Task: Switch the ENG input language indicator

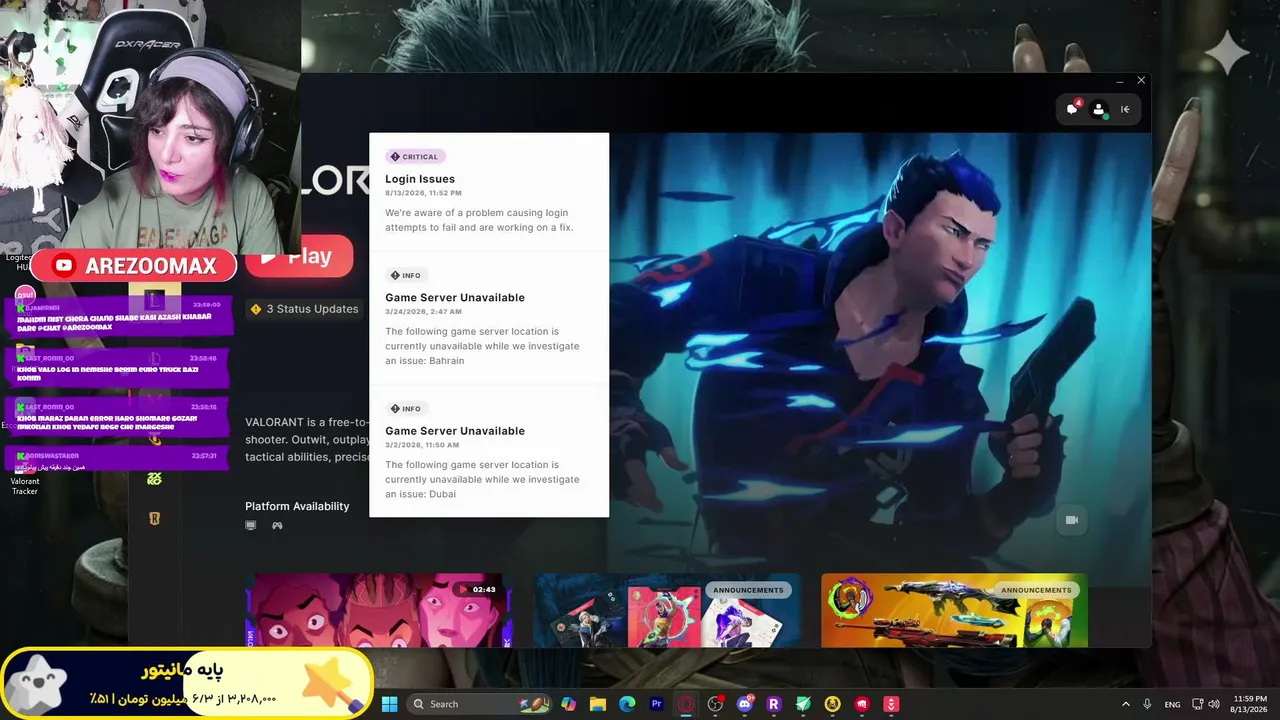Action: point(1172,704)
